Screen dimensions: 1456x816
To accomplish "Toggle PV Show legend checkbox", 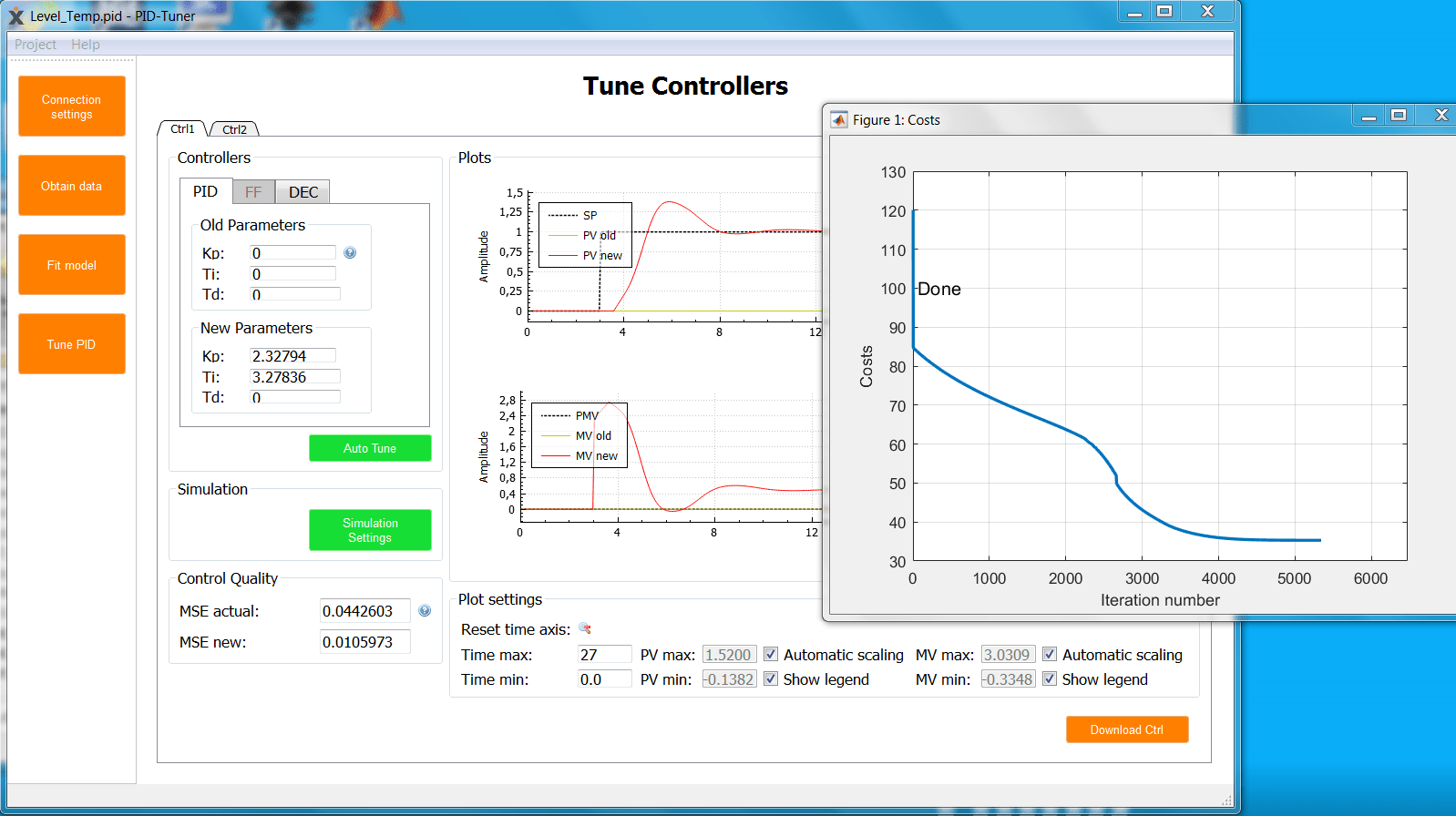I will 771,678.
